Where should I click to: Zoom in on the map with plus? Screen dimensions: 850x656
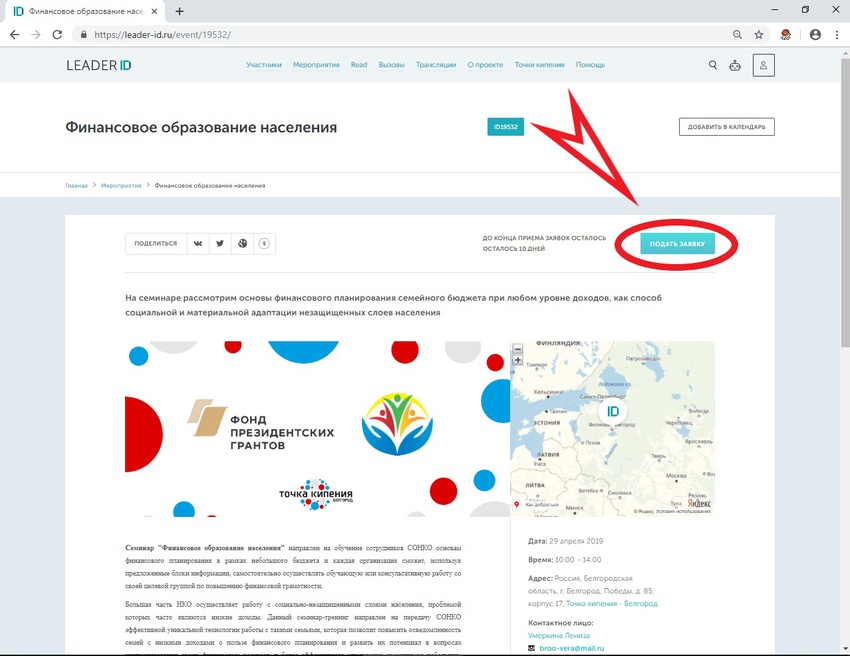click(x=518, y=360)
